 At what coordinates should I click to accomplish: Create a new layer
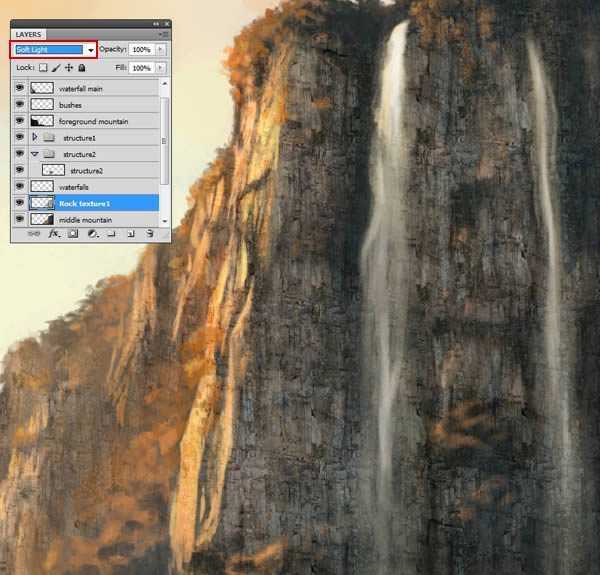pos(130,233)
